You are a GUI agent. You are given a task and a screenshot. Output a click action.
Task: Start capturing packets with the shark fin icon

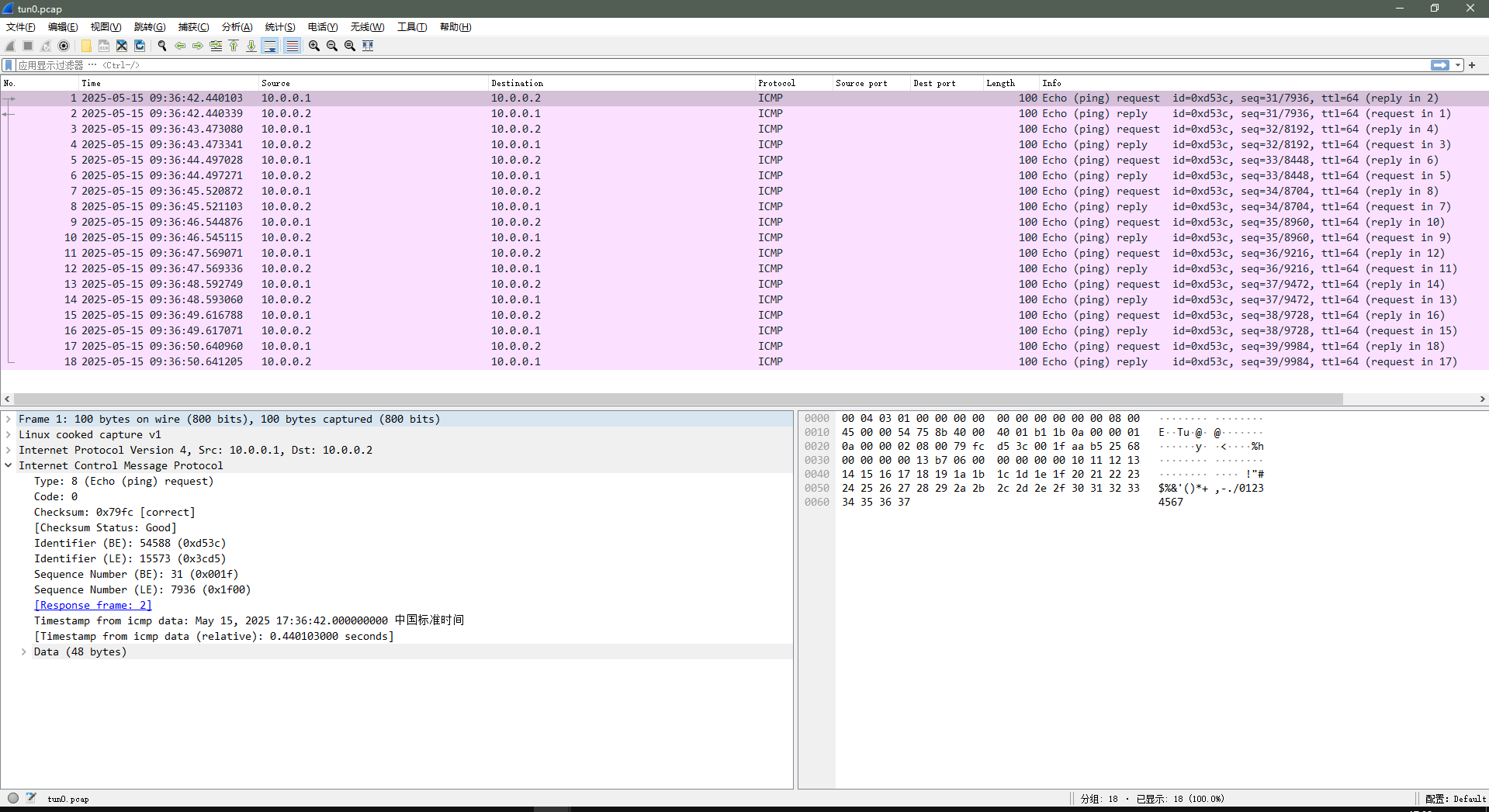[10, 46]
